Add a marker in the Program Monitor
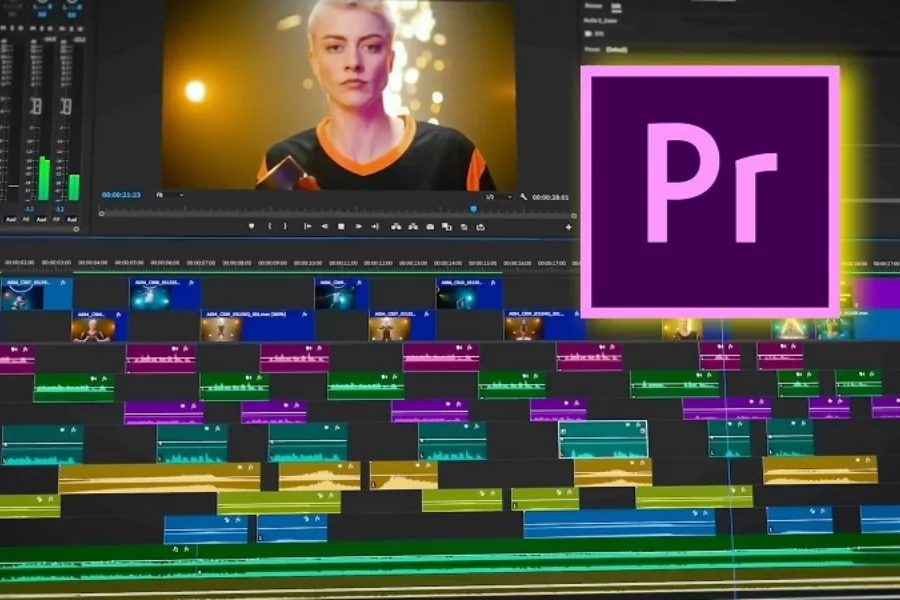This screenshot has height=600, width=900. (251, 227)
